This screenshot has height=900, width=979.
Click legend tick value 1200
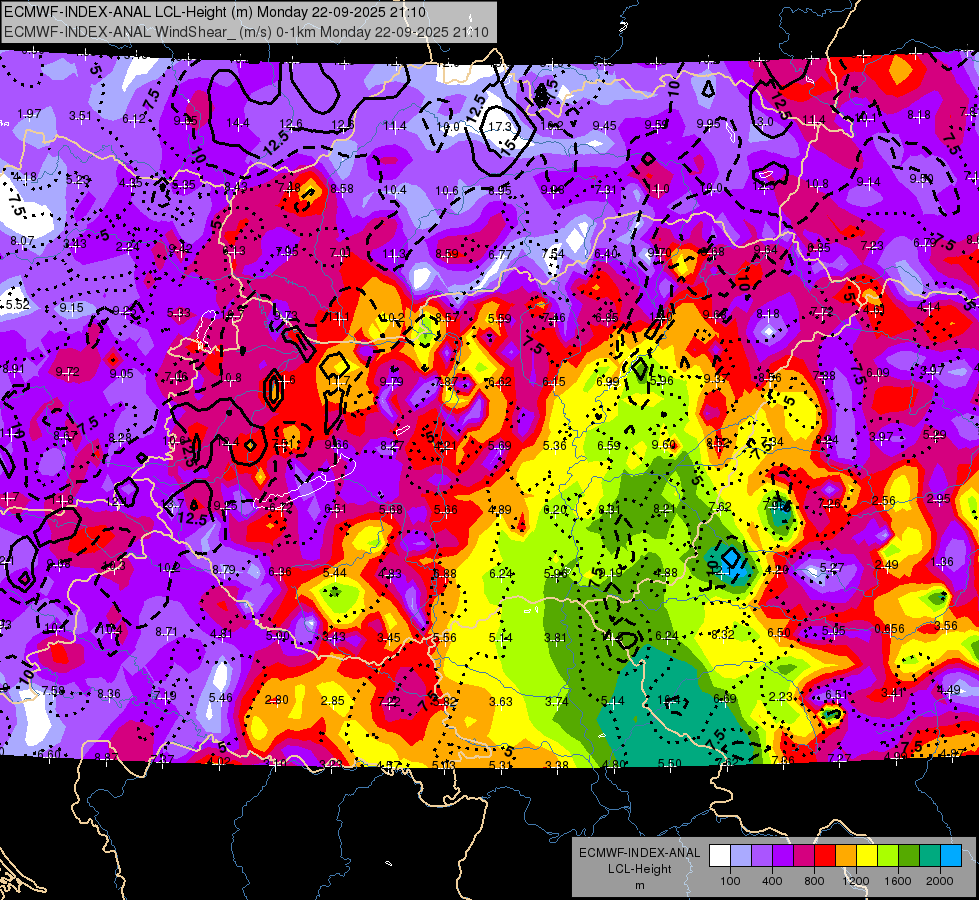pos(856,881)
